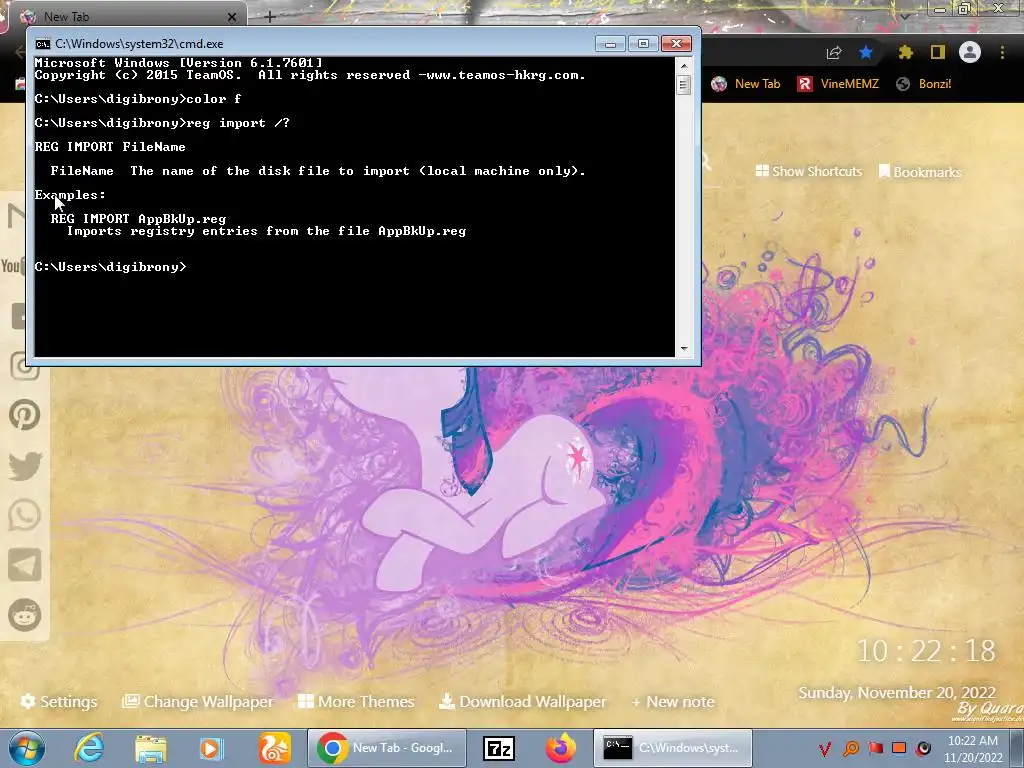Click the cmd scrollbar thumb

tap(684, 85)
